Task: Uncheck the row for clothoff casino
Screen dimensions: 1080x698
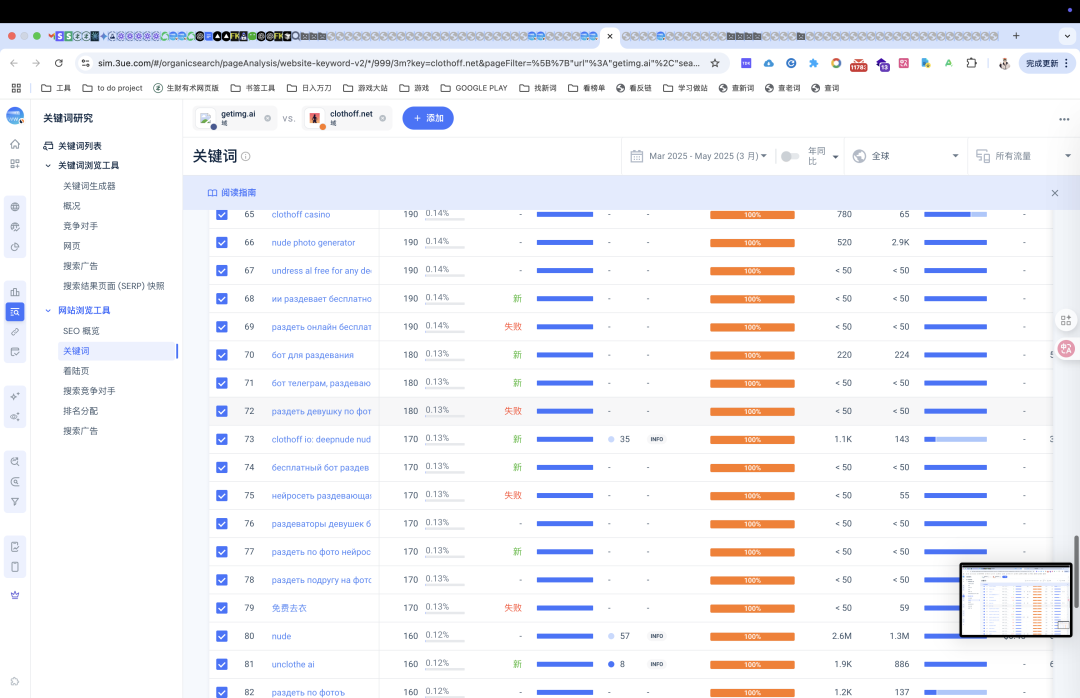Action: click(x=222, y=214)
